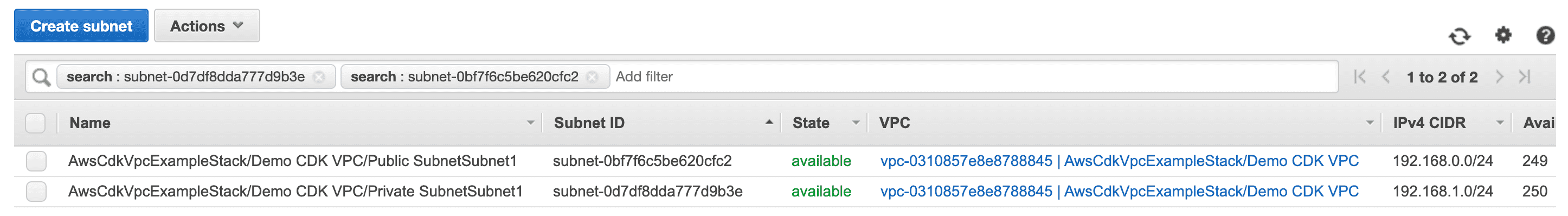Click the search magnifier icon

pyautogui.click(x=41, y=77)
